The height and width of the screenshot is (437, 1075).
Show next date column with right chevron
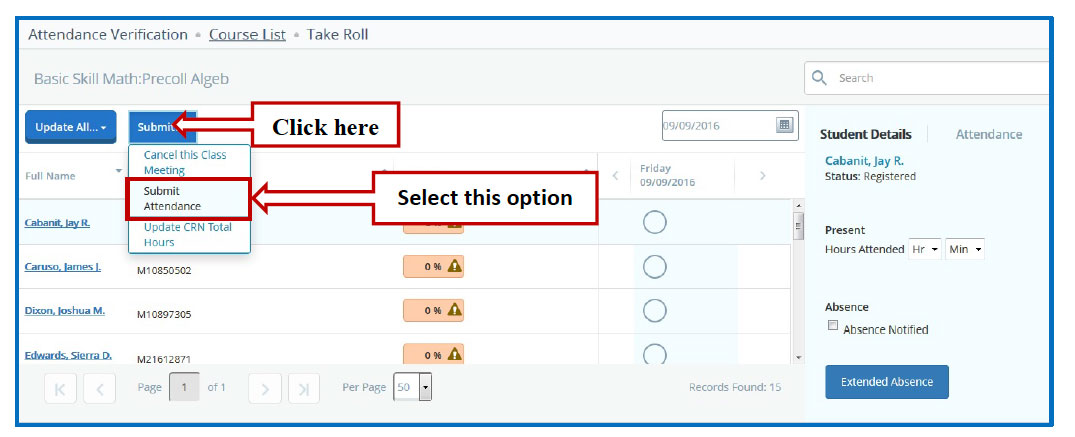pos(762,176)
